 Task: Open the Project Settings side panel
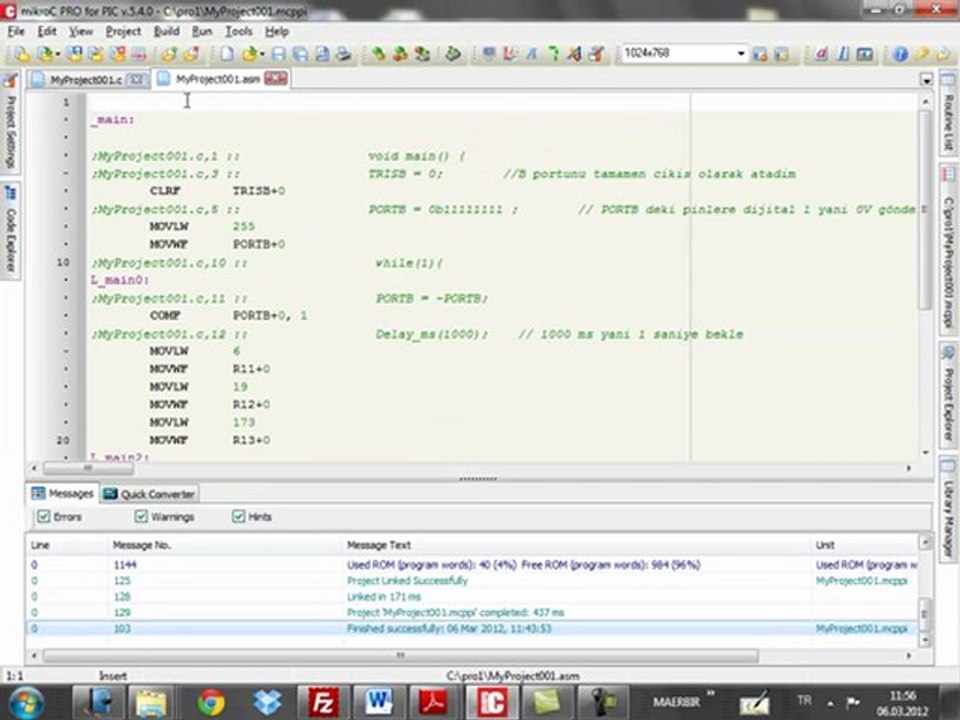tap(10, 122)
